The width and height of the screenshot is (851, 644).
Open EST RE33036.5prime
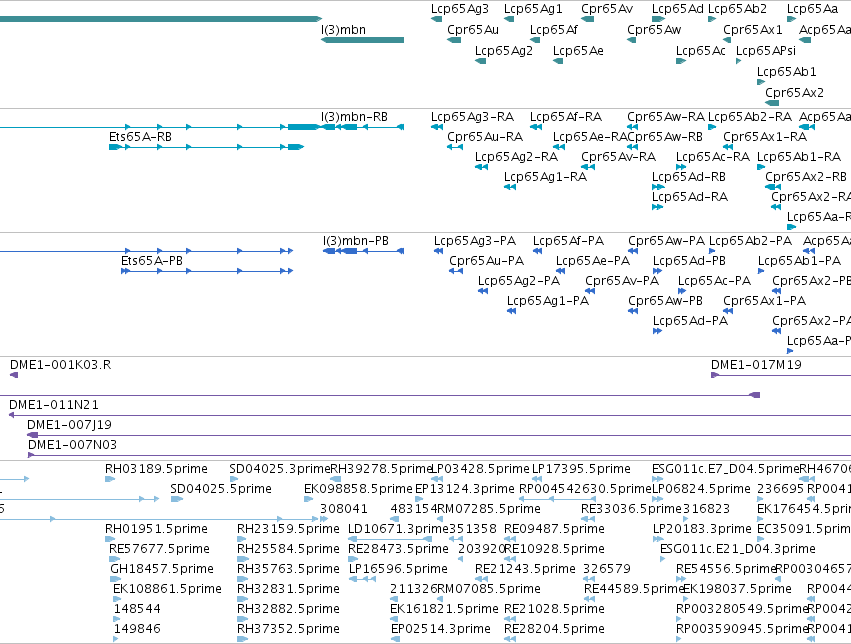[631, 509]
